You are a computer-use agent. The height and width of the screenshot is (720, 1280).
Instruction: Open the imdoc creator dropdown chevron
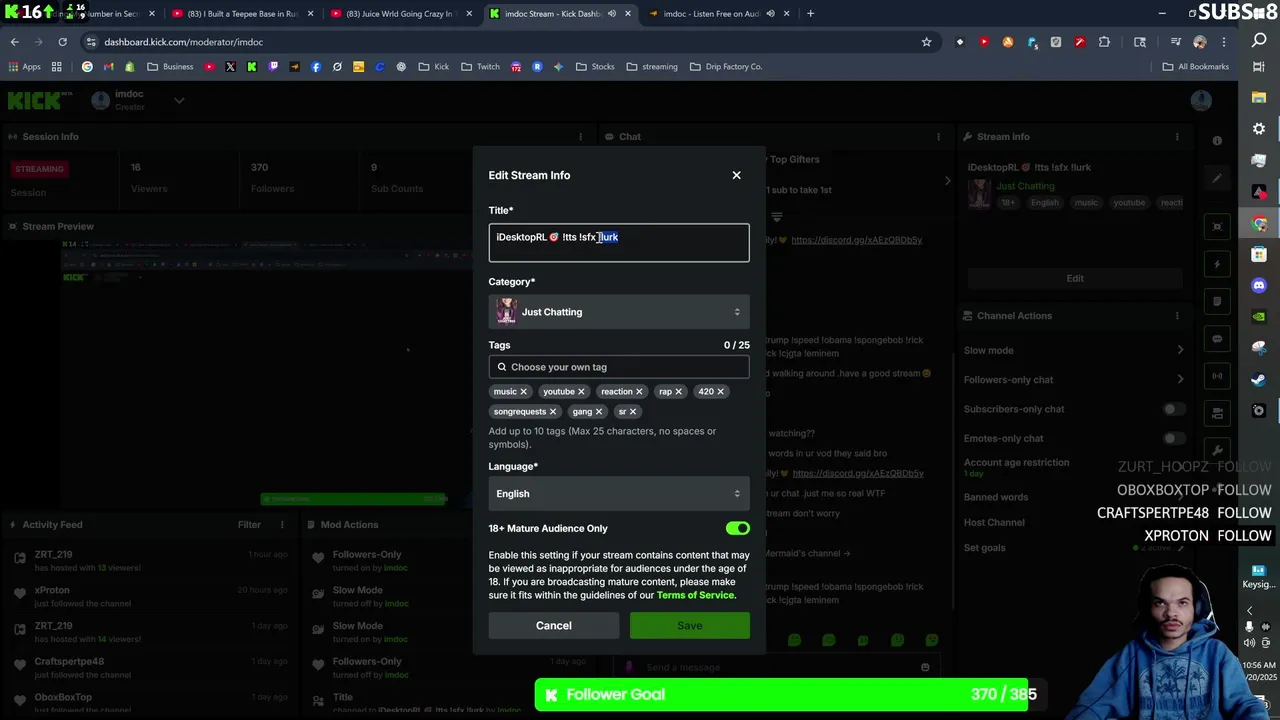[179, 100]
